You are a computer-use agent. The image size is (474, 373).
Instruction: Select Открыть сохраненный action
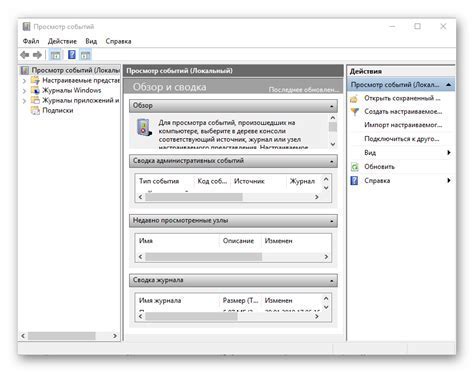coord(402,98)
